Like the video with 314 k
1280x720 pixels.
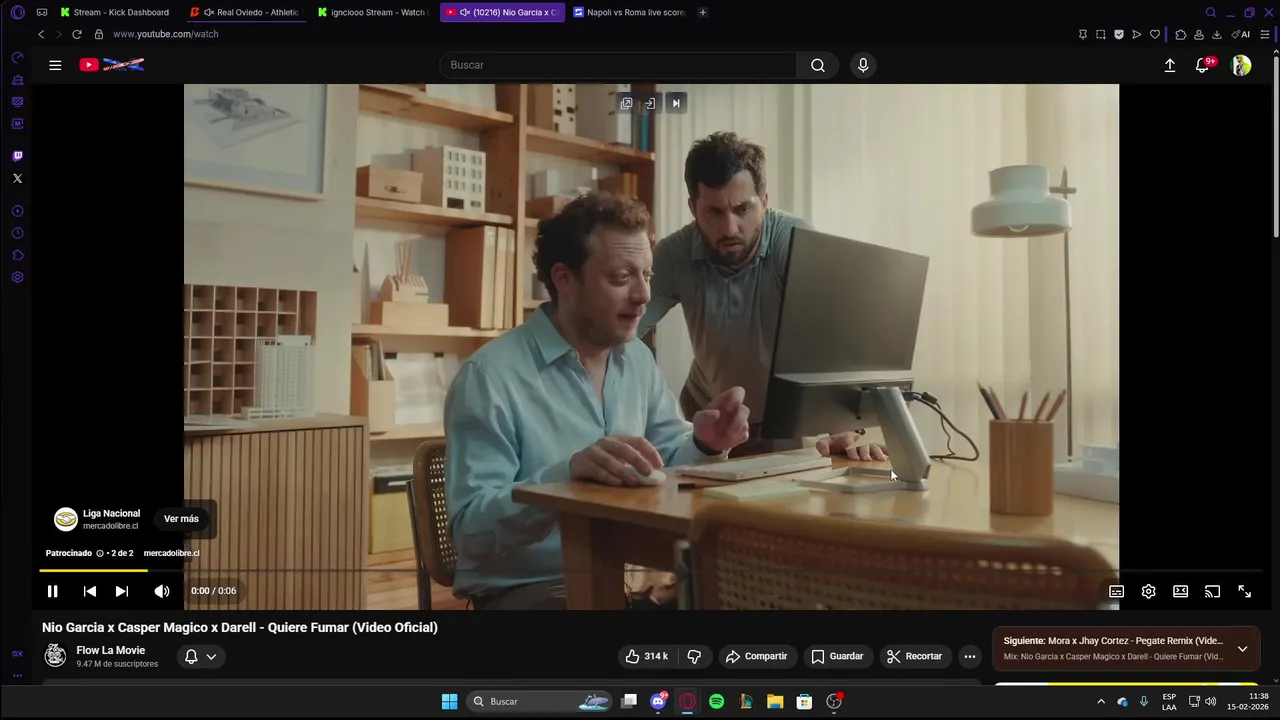click(x=647, y=656)
